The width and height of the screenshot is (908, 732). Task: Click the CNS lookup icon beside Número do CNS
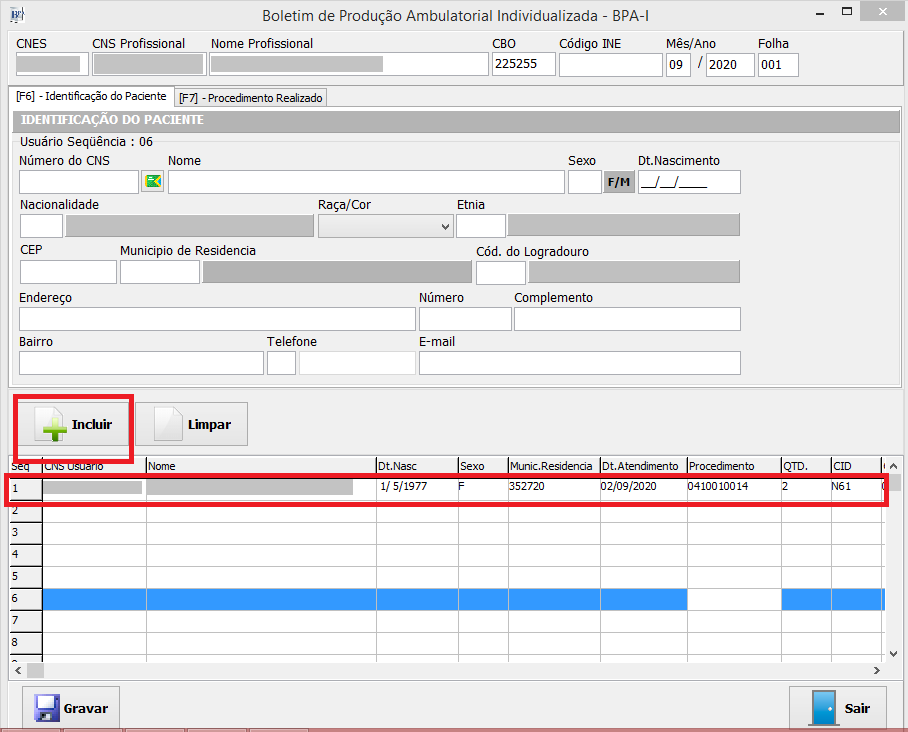tap(152, 182)
